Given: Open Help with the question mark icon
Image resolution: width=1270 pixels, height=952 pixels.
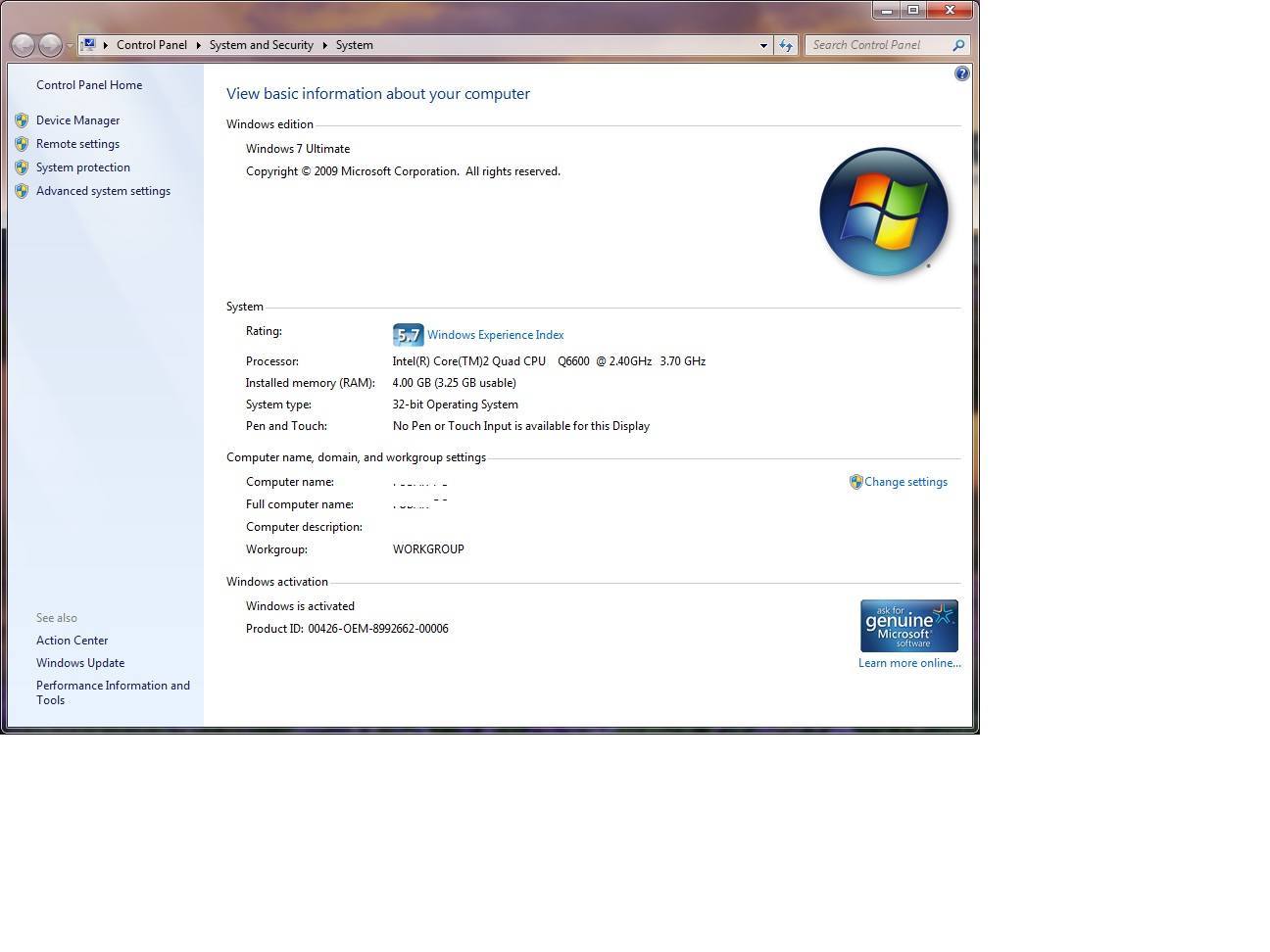Looking at the screenshot, I should (x=962, y=73).
